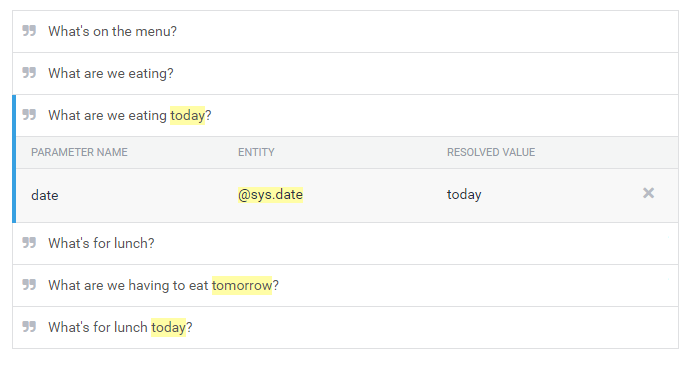Expand the "What's for lunch today?" row
The image size is (691, 377).
coord(346,327)
